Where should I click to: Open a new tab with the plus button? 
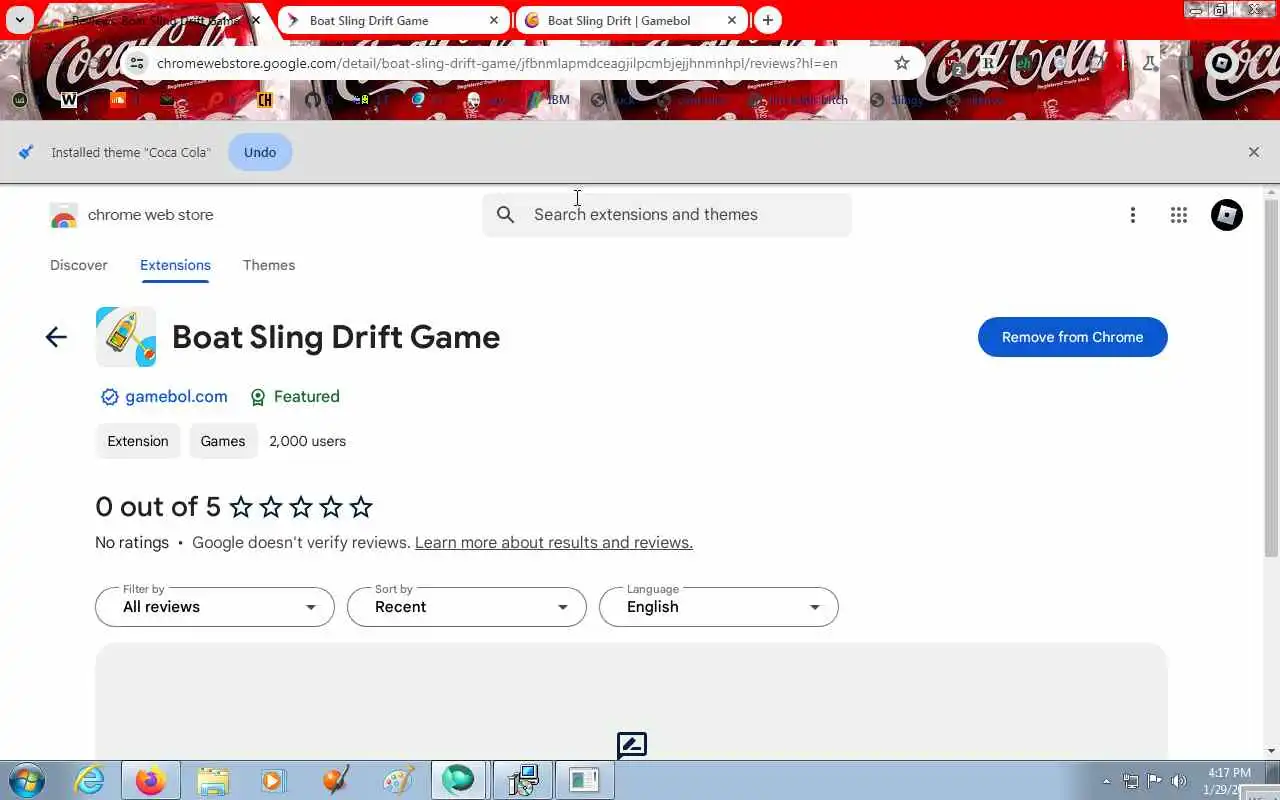pos(767,20)
